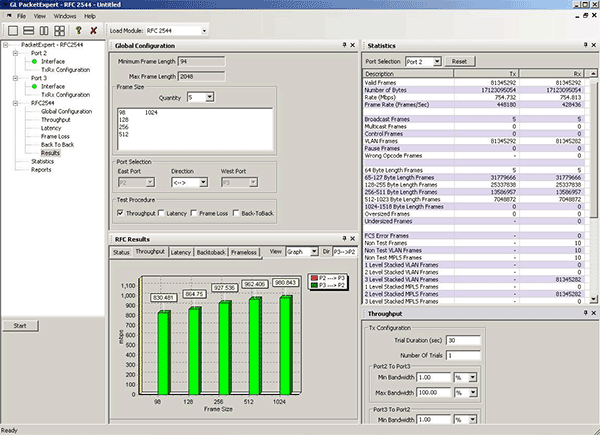Image resolution: width=600 pixels, height=435 pixels.
Task: Click the green bar for 1024 frame size
Action: pos(285,345)
